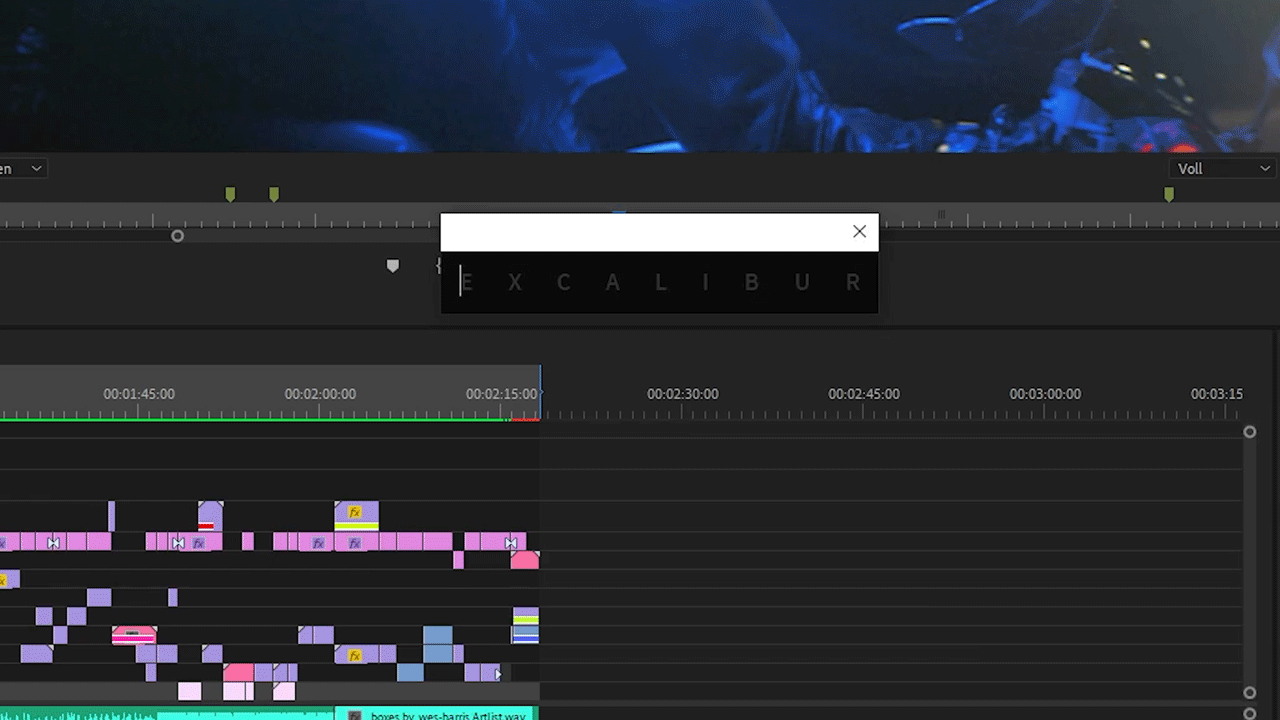Click the fx badge on boxes by wes-harris audio clip
The height and width of the screenshot is (720, 1280).
(354, 716)
